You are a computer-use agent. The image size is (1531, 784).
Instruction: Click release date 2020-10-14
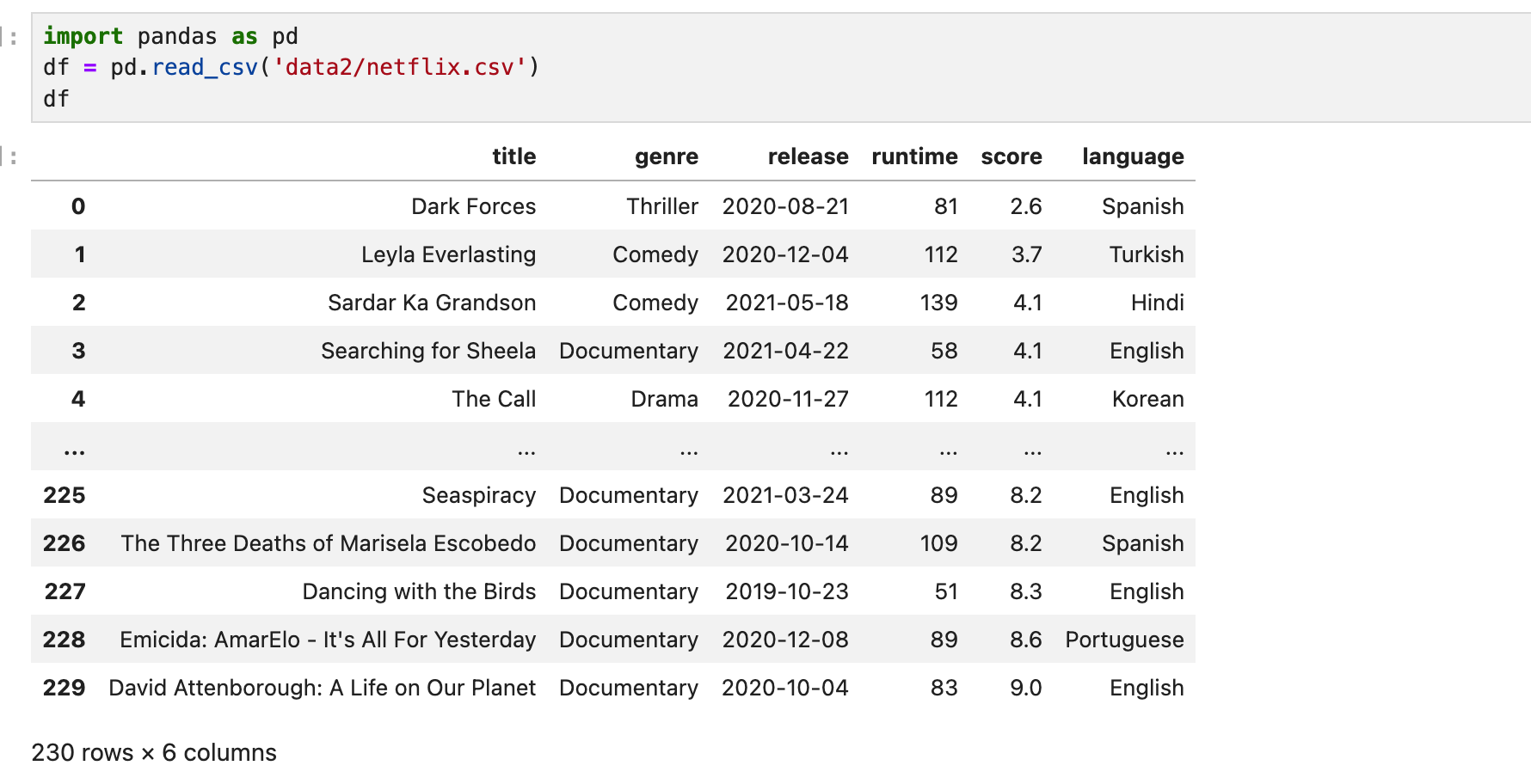point(787,543)
